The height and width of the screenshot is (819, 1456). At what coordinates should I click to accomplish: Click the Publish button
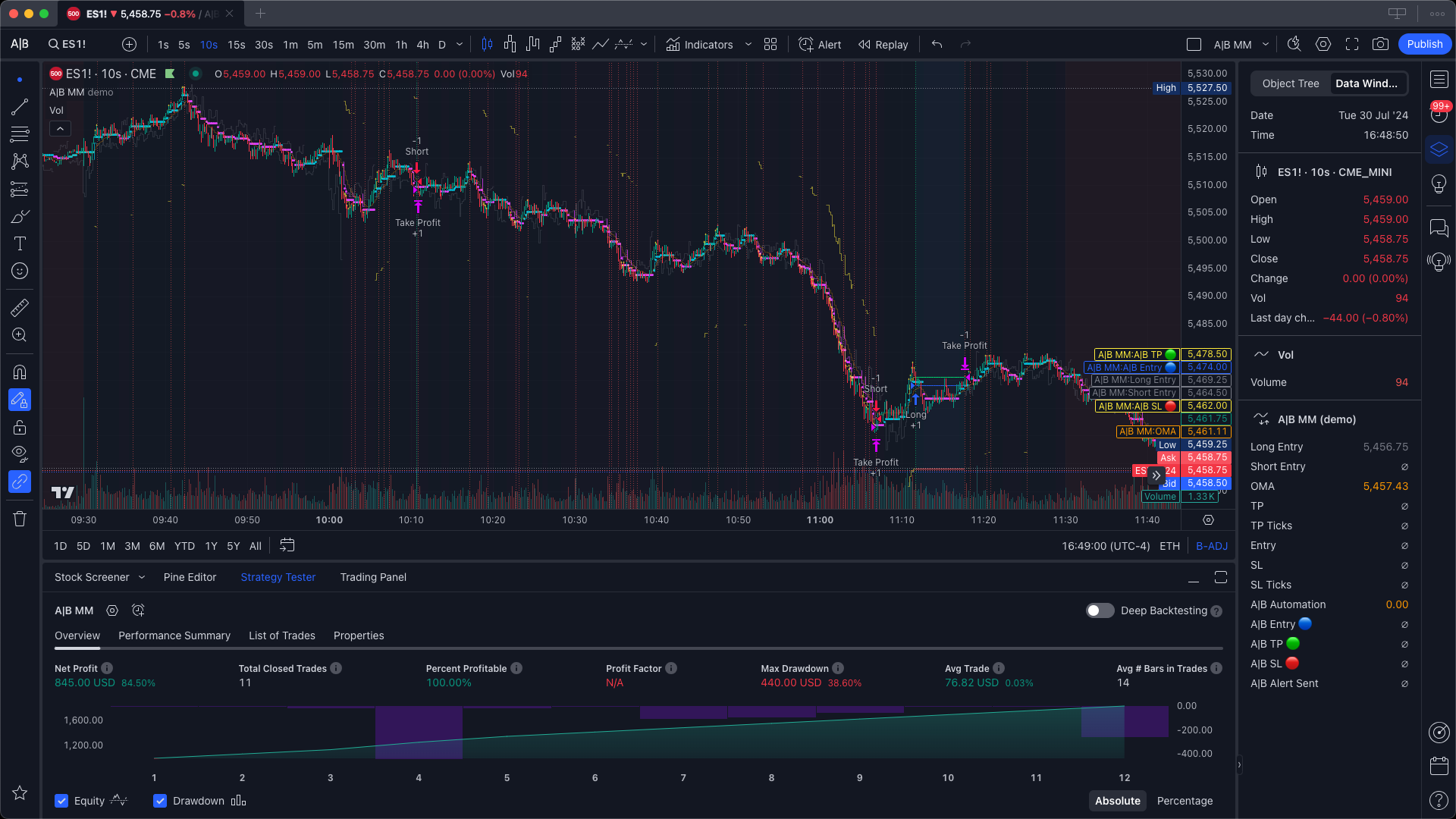click(x=1424, y=44)
